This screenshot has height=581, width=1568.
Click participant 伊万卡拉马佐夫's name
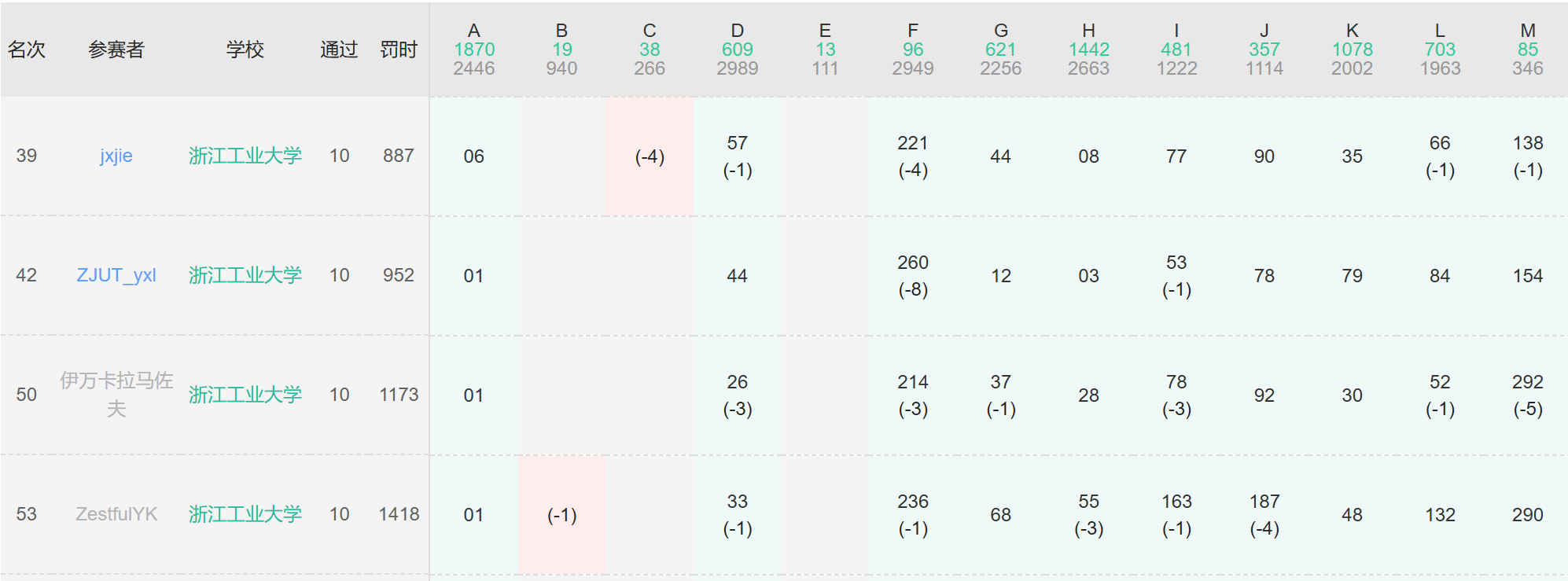tap(116, 395)
